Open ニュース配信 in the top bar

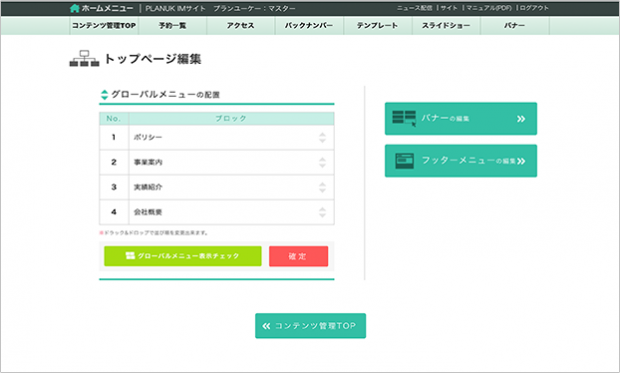[x=414, y=8]
